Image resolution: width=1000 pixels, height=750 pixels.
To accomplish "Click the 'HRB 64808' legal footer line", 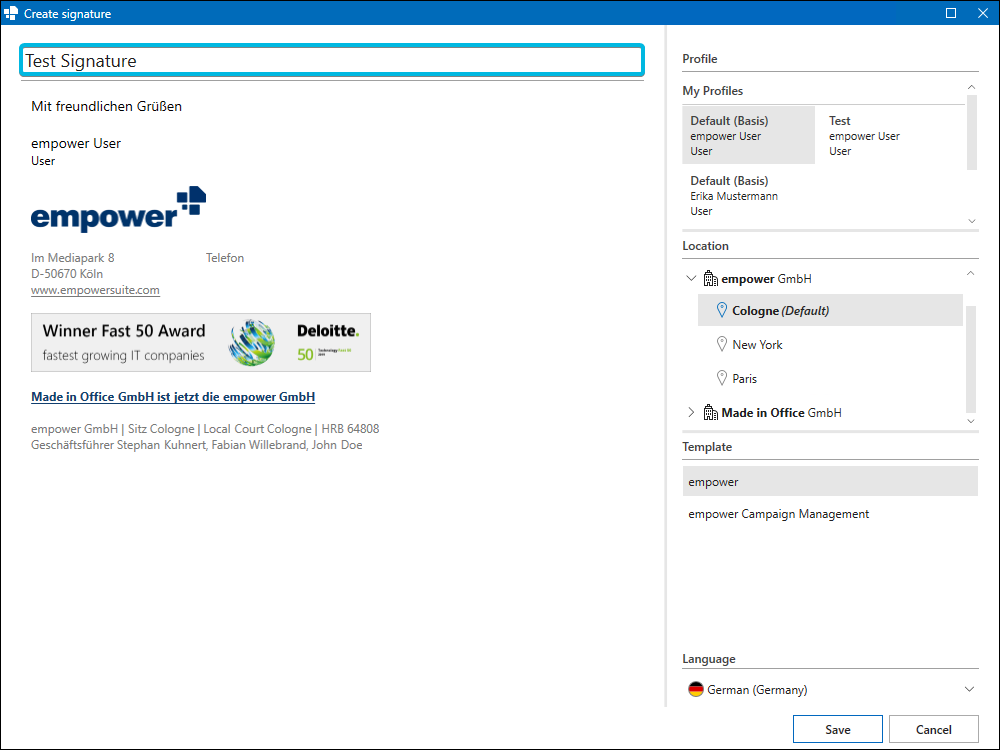I will [x=205, y=429].
